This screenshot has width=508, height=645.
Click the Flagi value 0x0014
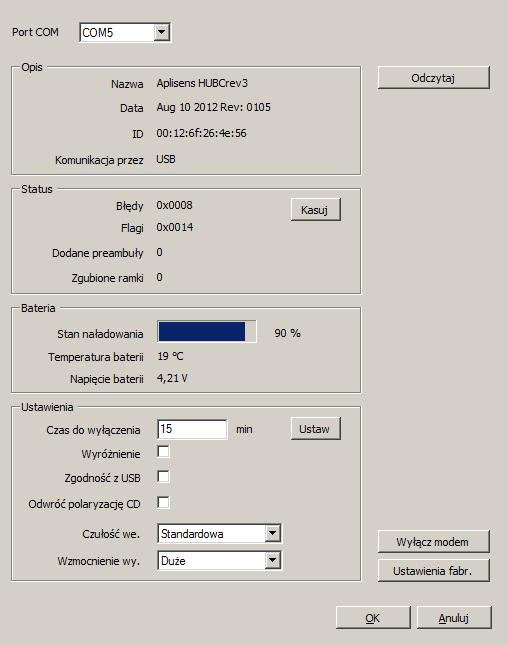coord(174,227)
